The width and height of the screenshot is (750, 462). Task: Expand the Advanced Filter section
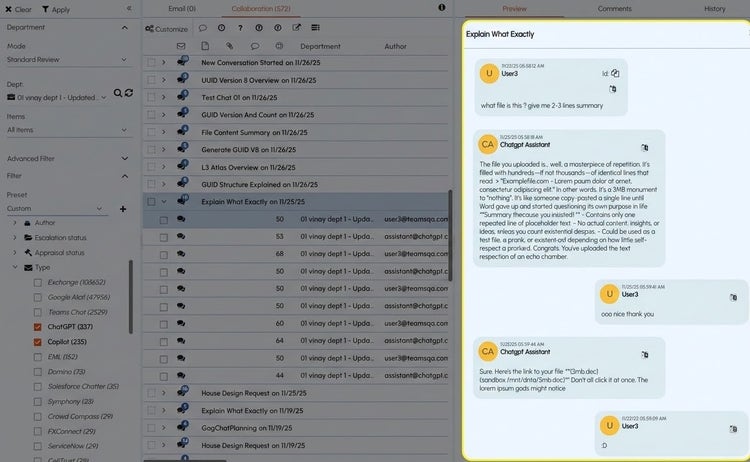(124, 158)
